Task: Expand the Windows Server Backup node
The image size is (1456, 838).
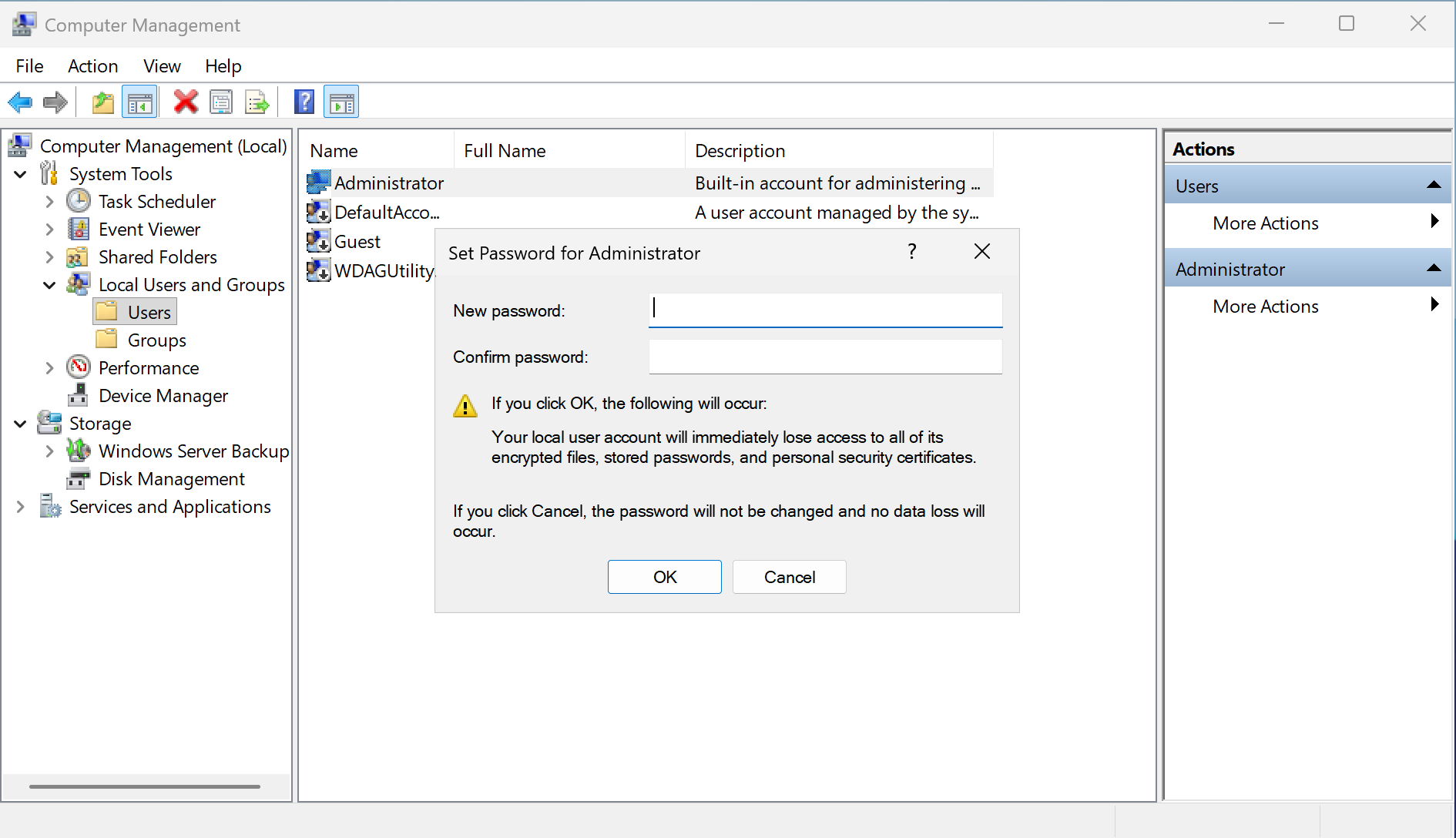Action: click(x=50, y=451)
